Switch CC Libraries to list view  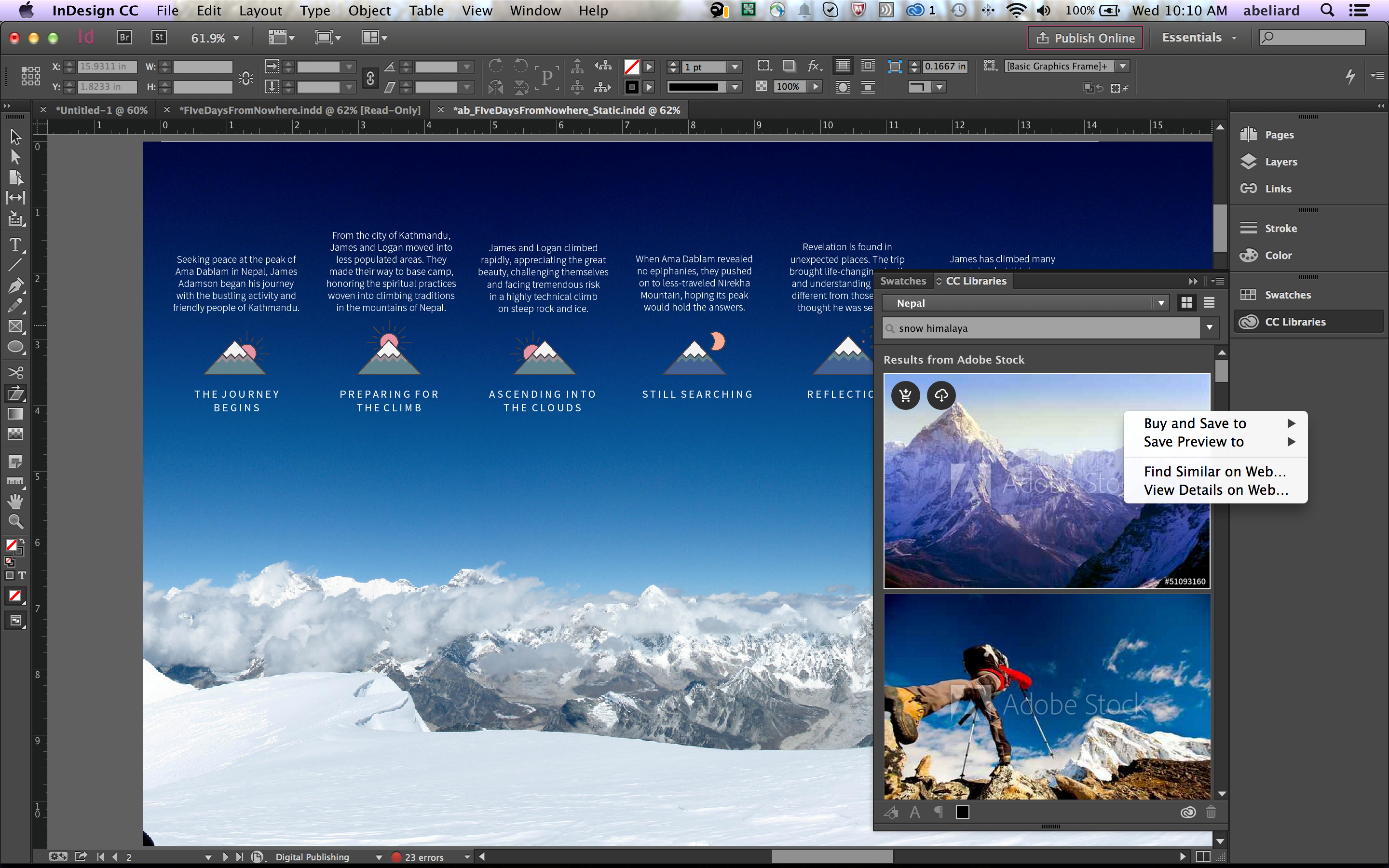[1209, 302]
